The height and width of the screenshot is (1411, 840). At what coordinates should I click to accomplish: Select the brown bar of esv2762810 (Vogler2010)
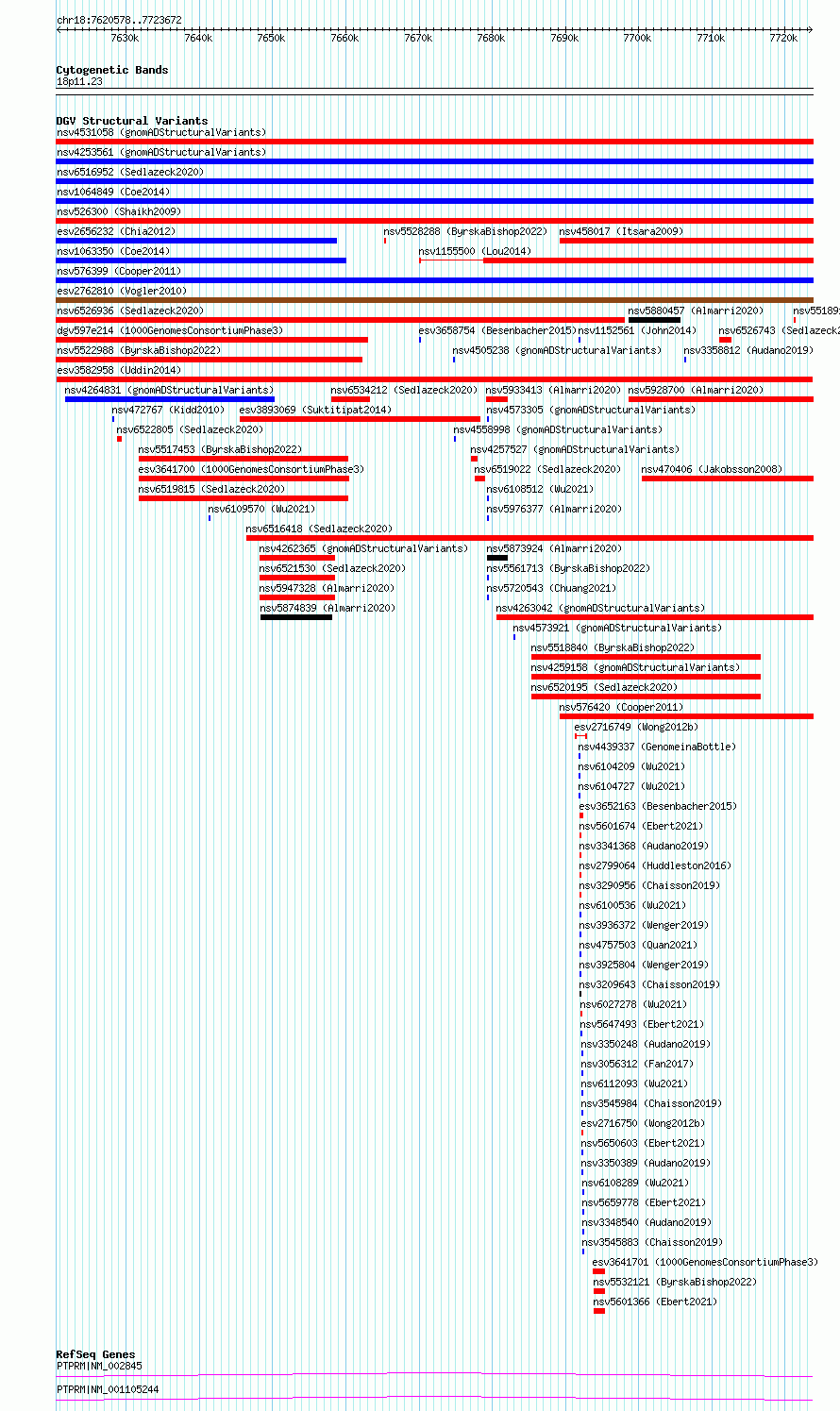tap(434, 300)
